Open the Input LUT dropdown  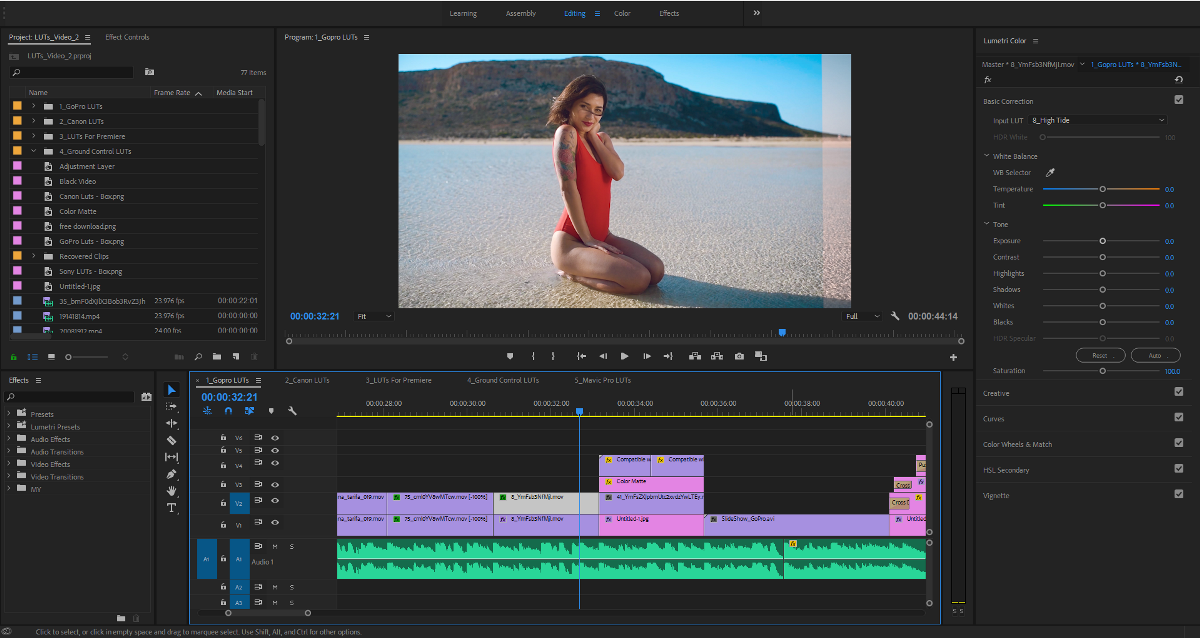click(x=1097, y=120)
